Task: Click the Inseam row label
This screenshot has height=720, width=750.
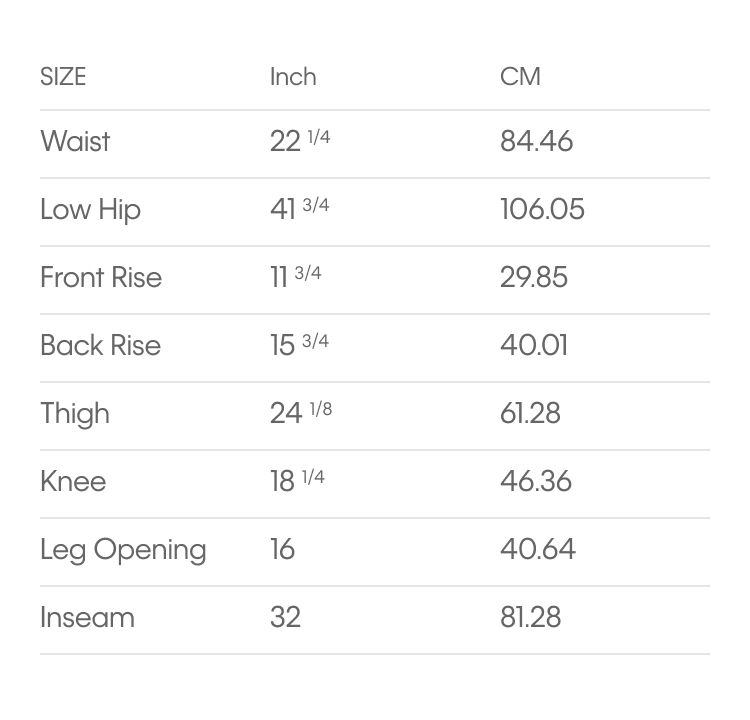Action: (x=88, y=617)
